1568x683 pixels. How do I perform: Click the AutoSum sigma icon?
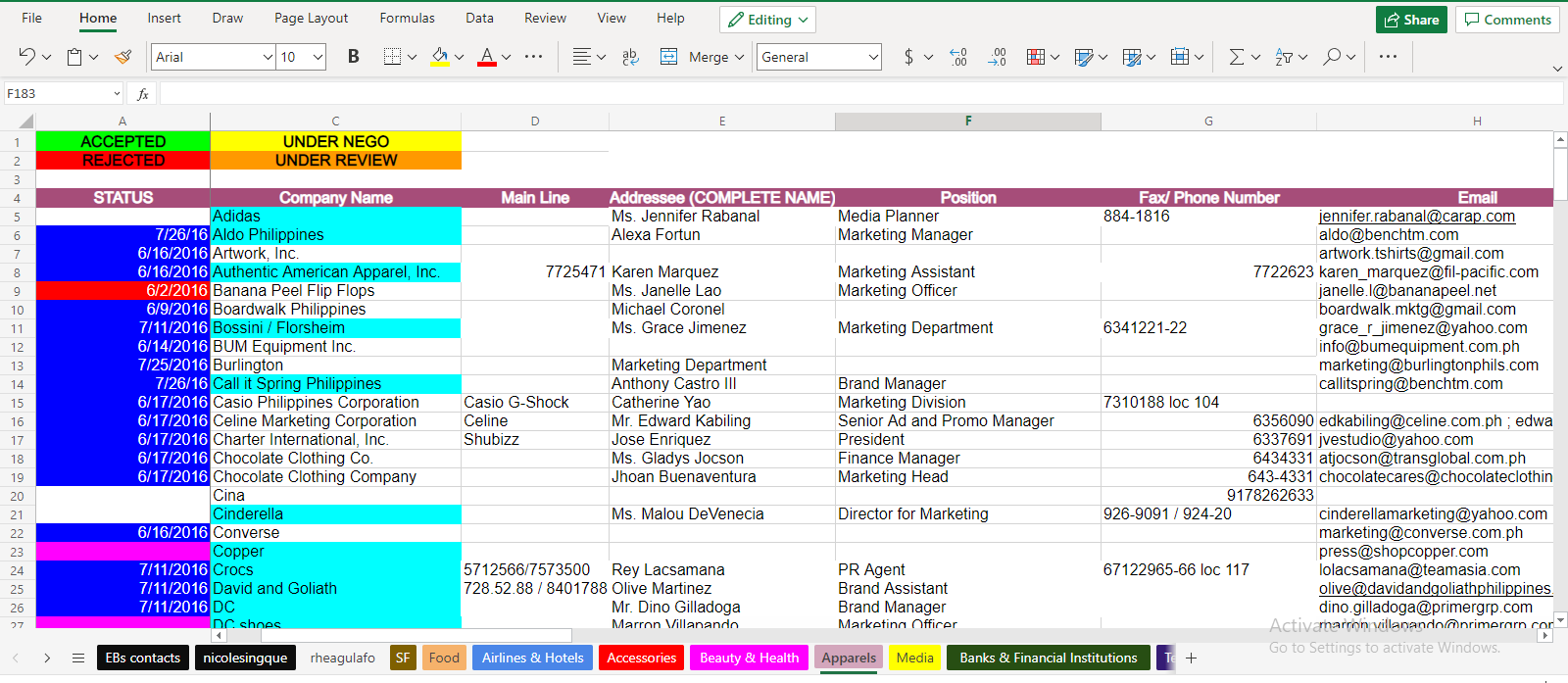pos(1237,57)
